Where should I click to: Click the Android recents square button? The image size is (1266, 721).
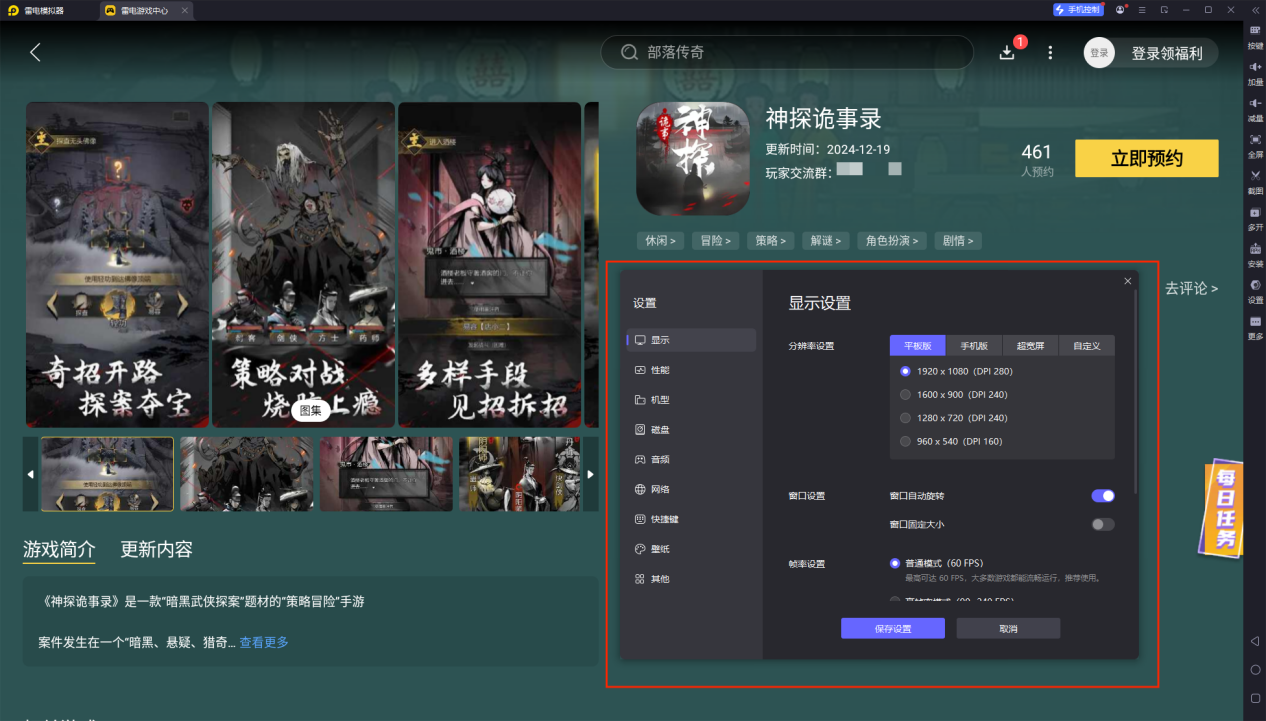tap(1255, 698)
